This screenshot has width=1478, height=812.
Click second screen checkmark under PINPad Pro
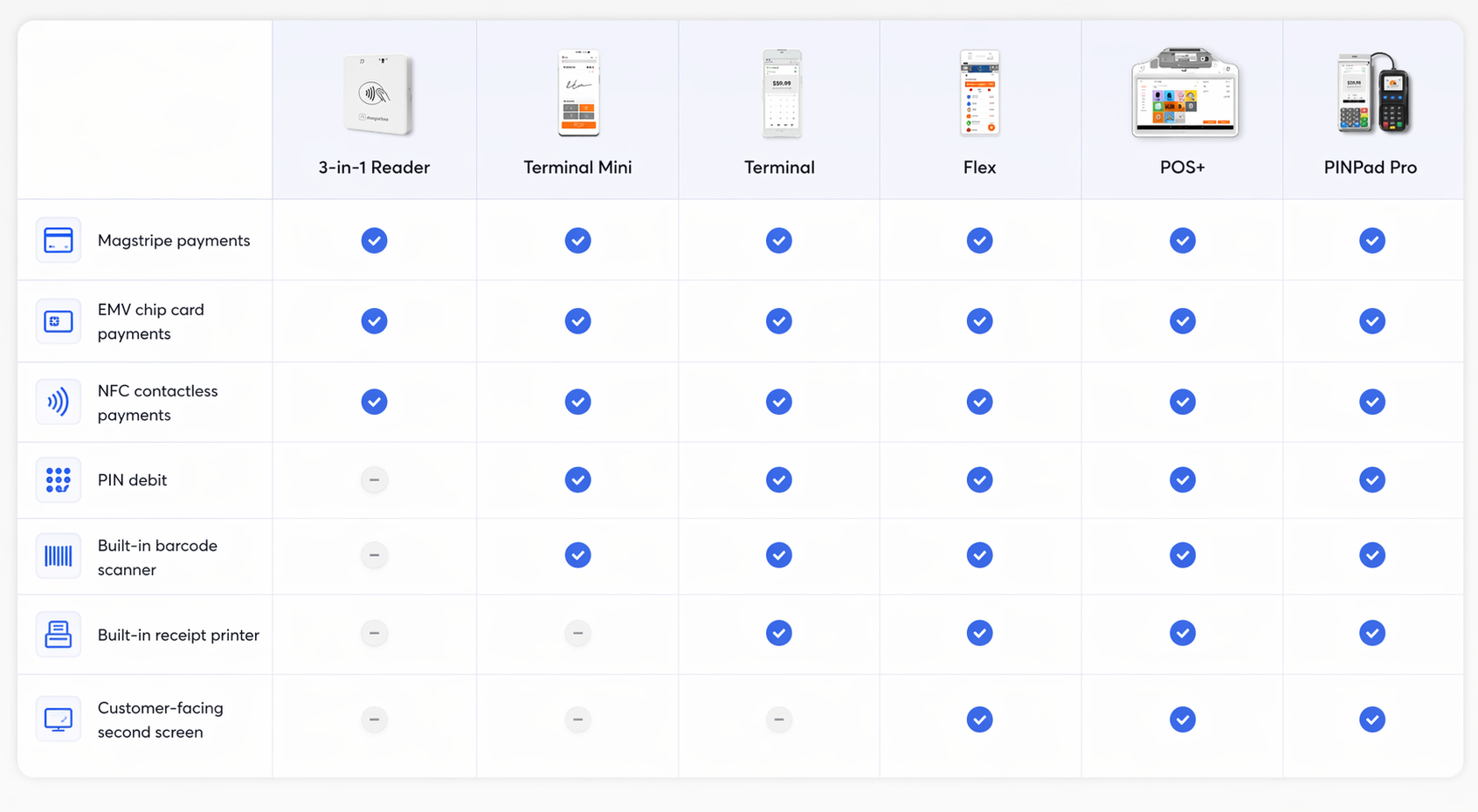tap(1372, 719)
